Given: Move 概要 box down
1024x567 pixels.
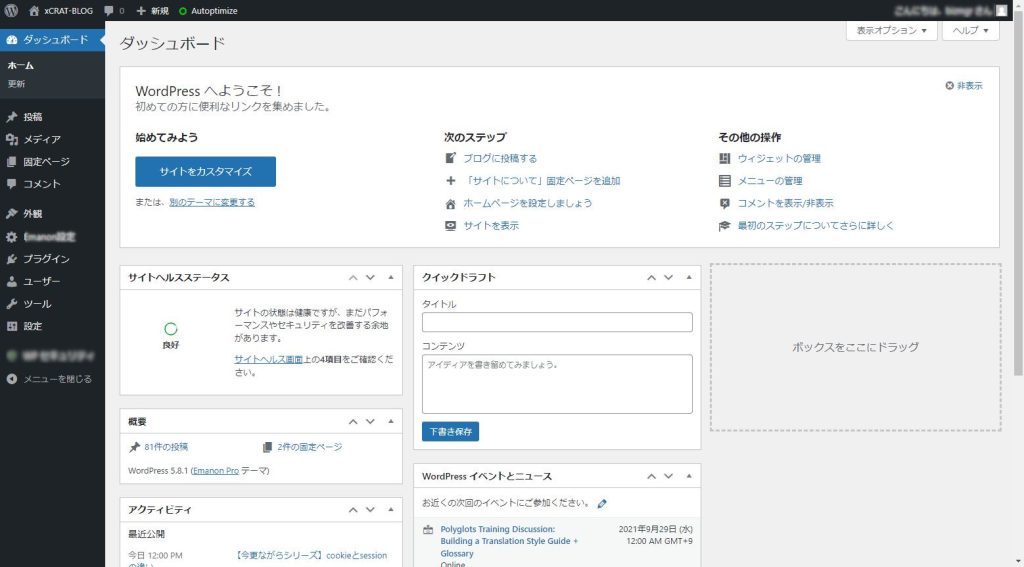Looking at the screenshot, I should pos(370,422).
